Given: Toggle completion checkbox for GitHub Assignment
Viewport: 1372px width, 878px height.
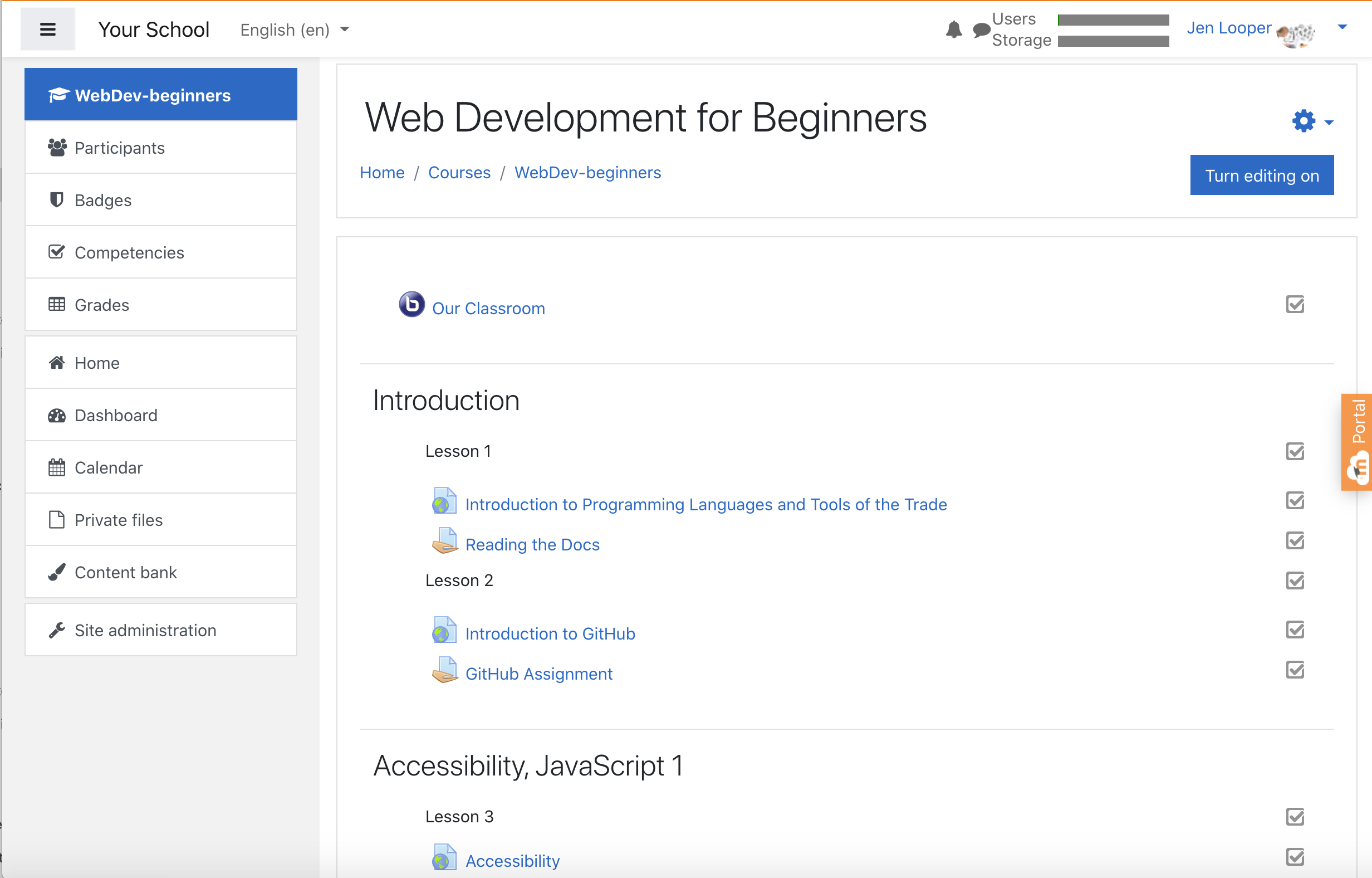Looking at the screenshot, I should (x=1295, y=670).
